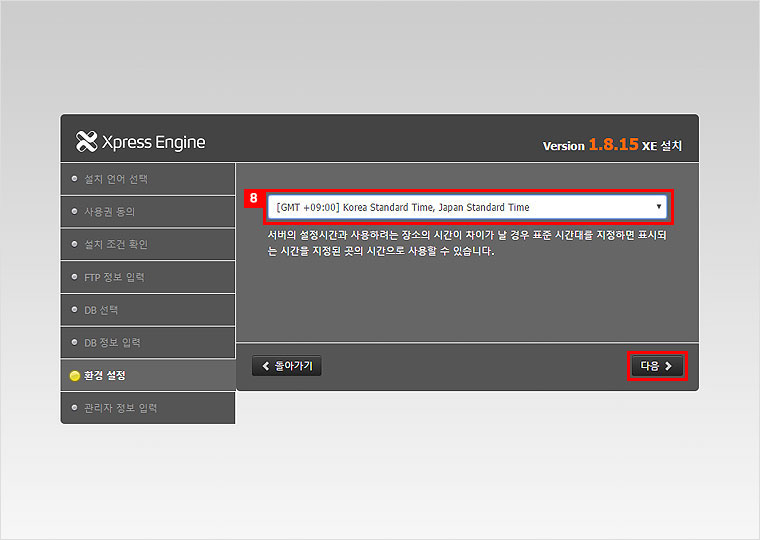Click the yellow bullet beside 환경 설정
760x540 pixels.
pyautogui.click(x=74, y=376)
